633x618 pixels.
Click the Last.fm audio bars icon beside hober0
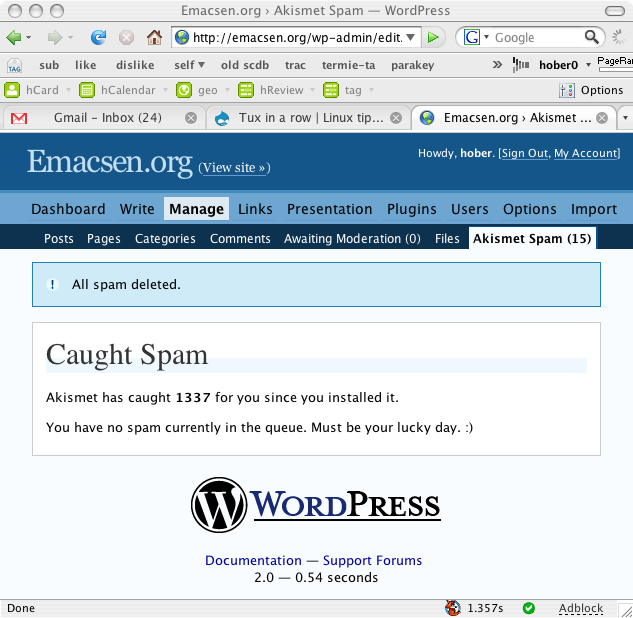[x=521, y=65]
